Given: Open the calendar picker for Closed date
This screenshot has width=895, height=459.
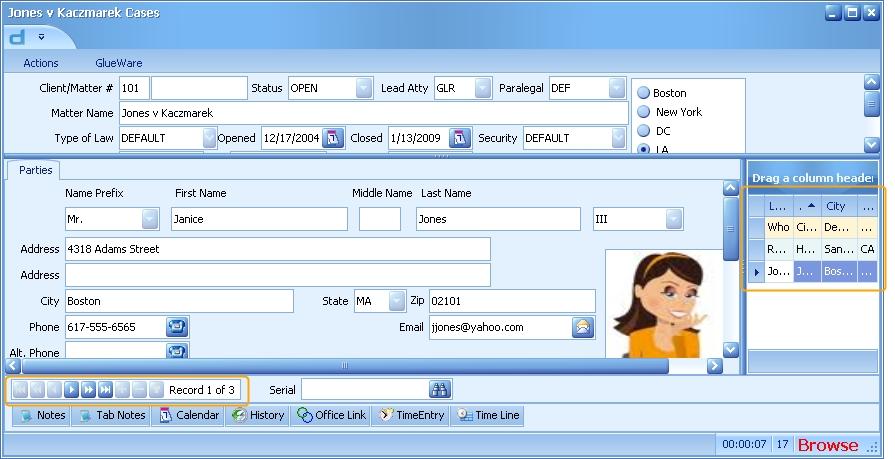Looking at the screenshot, I should (x=460, y=138).
